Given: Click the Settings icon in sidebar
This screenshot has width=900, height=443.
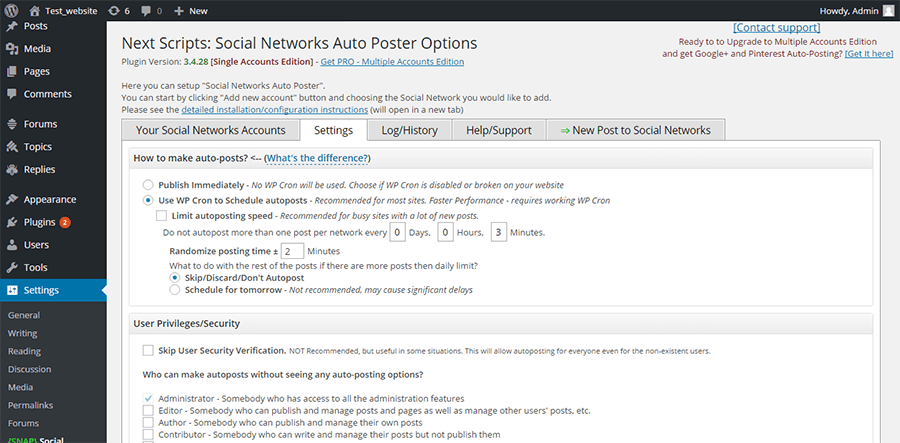Looking at the screenshot, I should [x=11, y=290].
